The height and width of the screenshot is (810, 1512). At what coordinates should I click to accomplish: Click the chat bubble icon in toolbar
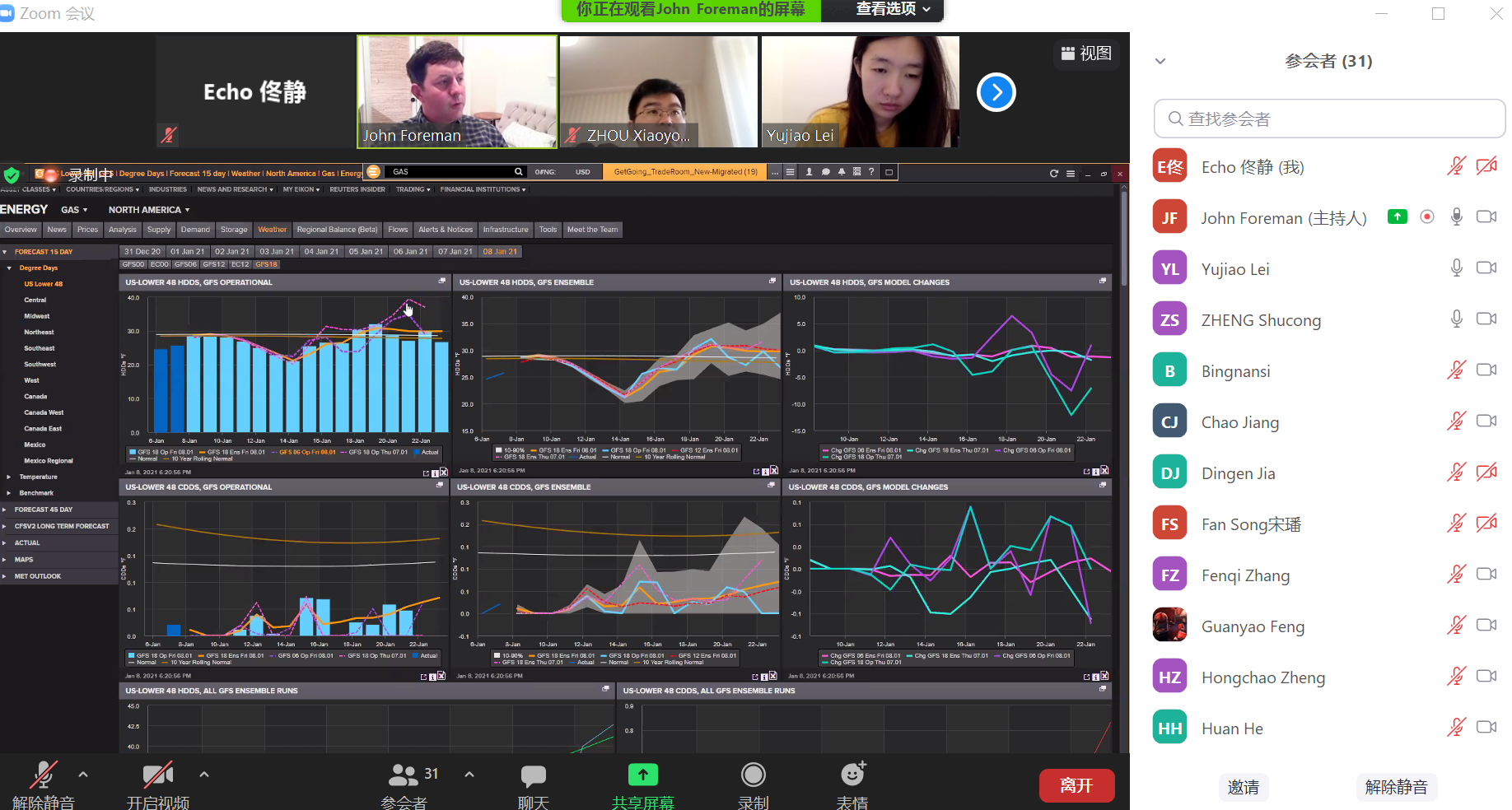(x=533, y=775)
